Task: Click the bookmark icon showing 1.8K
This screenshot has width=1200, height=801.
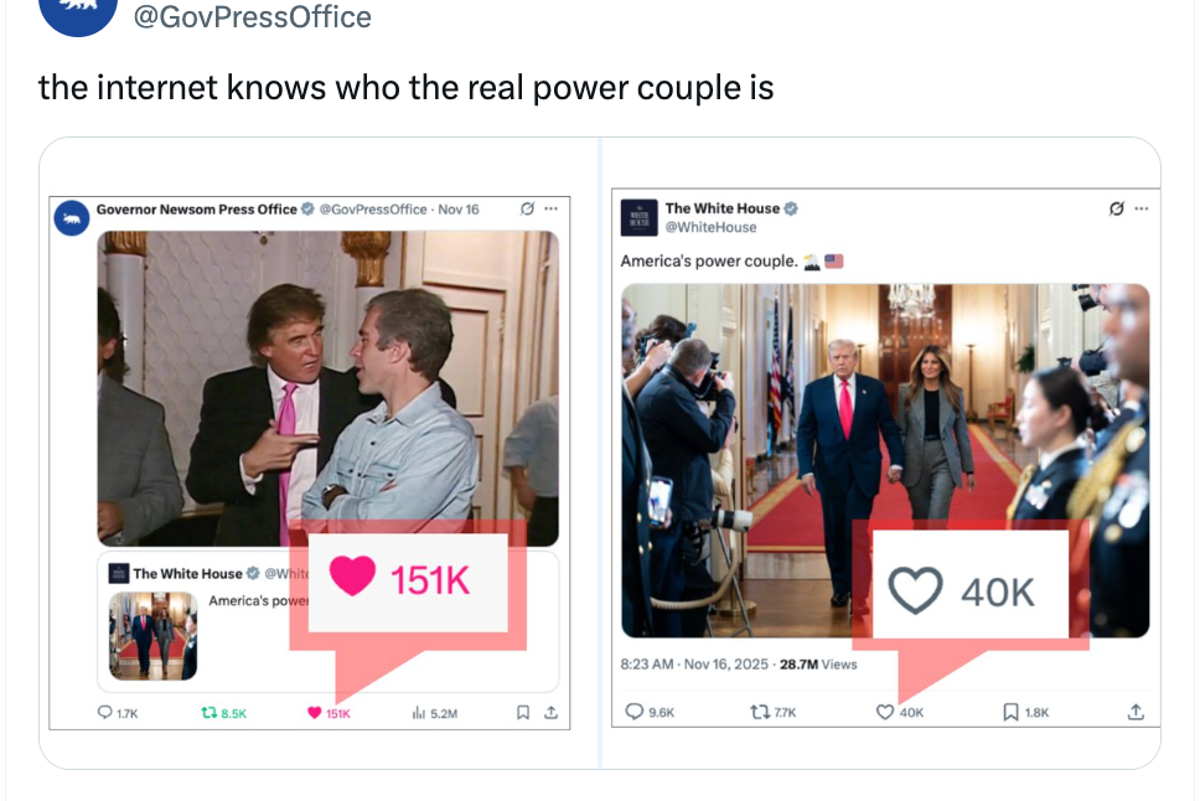Action: [1010, 712]
